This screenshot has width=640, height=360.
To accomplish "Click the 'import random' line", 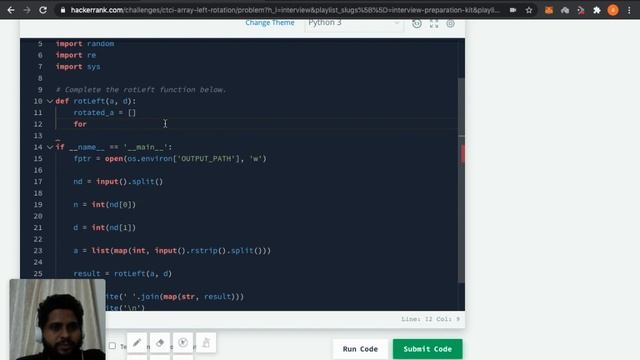I will [x=85, y=44].
